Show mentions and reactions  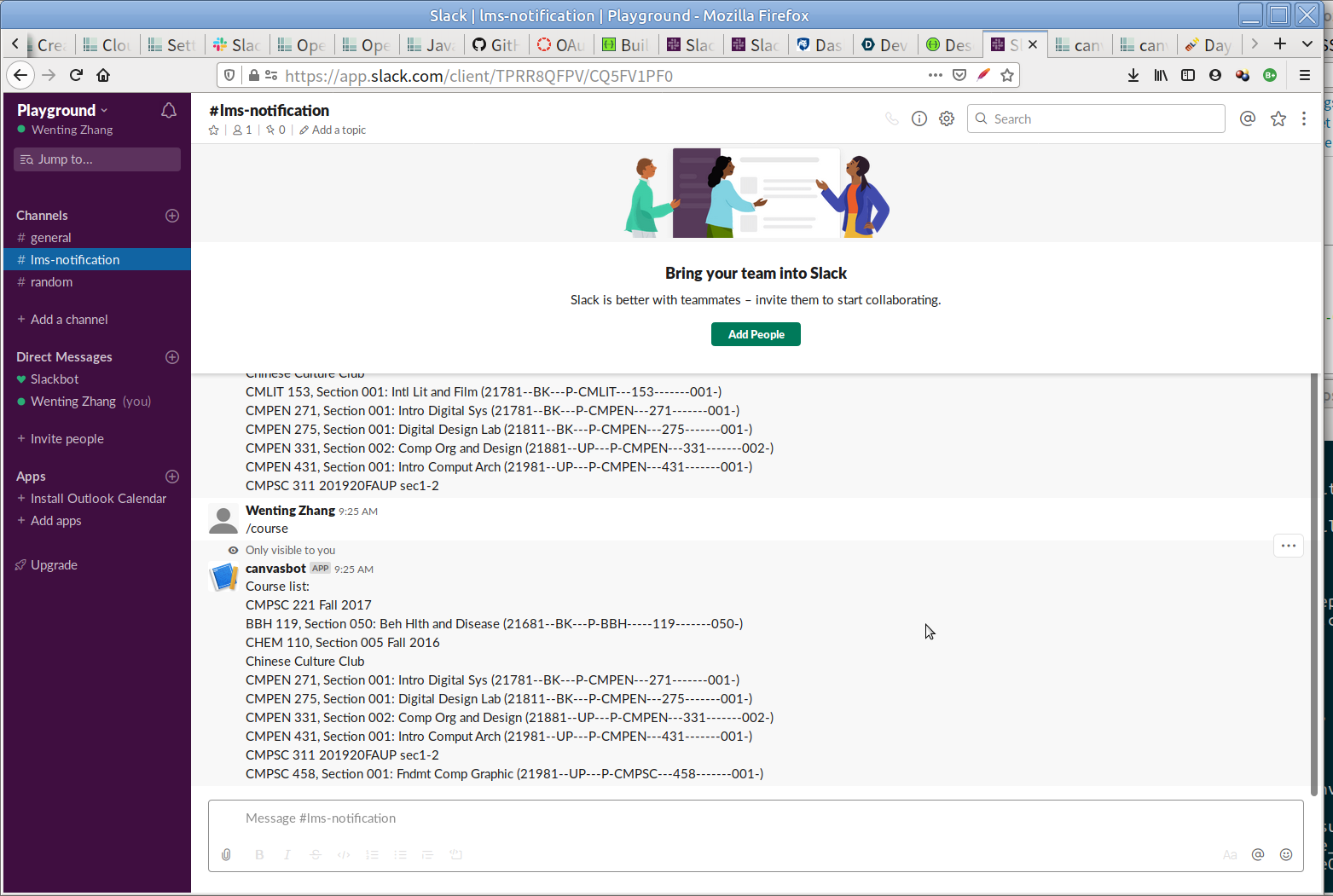click(x=1248, y=119)
